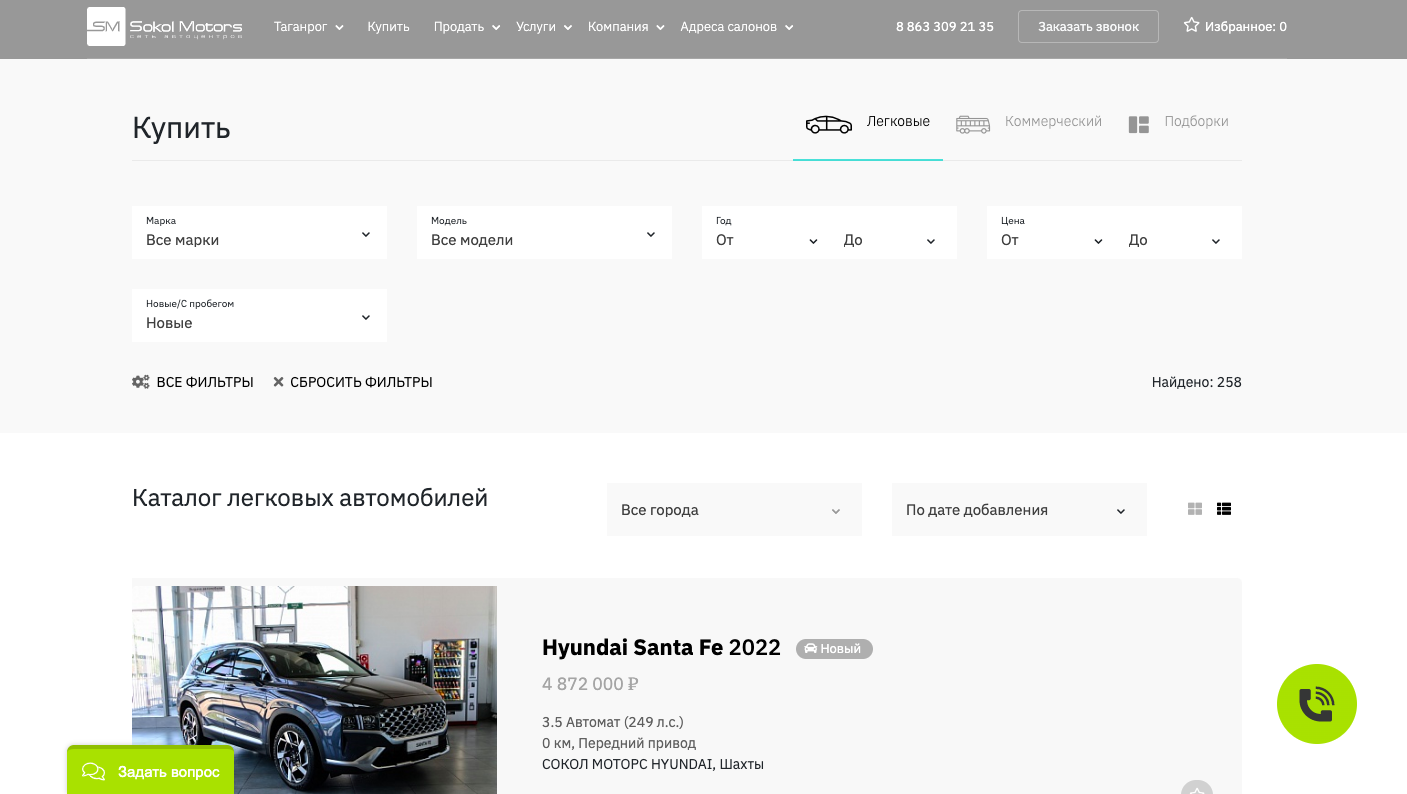Click the Найдено: 258 results count
The height and width of the screenshot is (794, 1407).
1196,382
